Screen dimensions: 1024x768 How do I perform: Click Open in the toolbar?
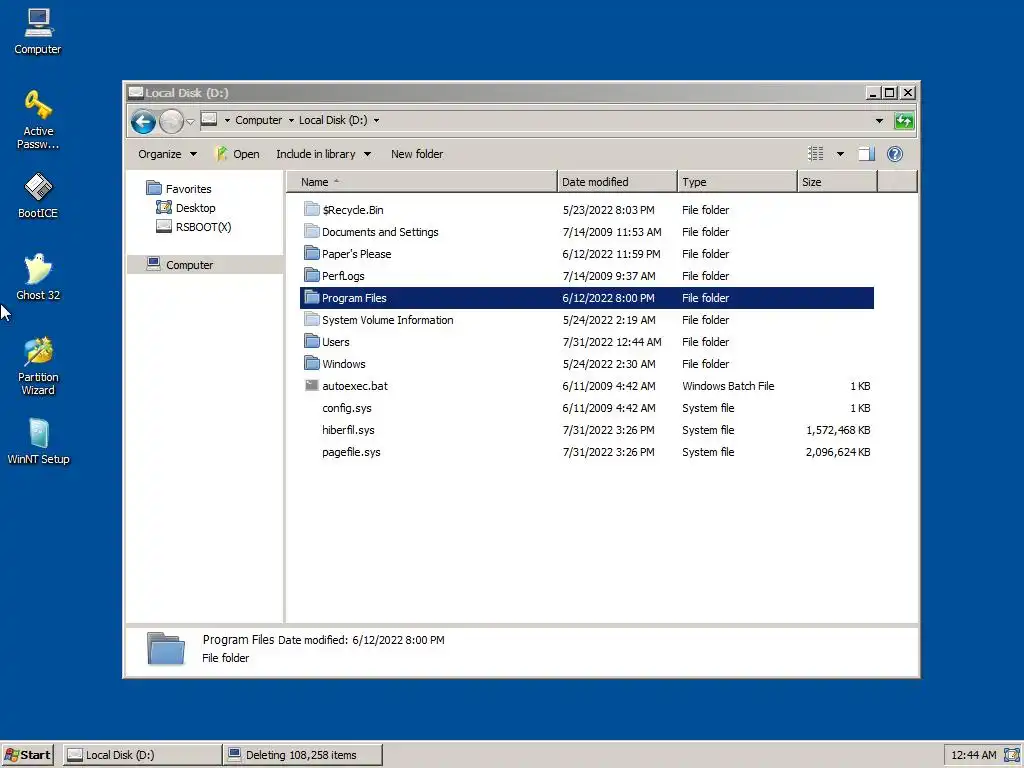pyautogui.click(x=238, y=154)
